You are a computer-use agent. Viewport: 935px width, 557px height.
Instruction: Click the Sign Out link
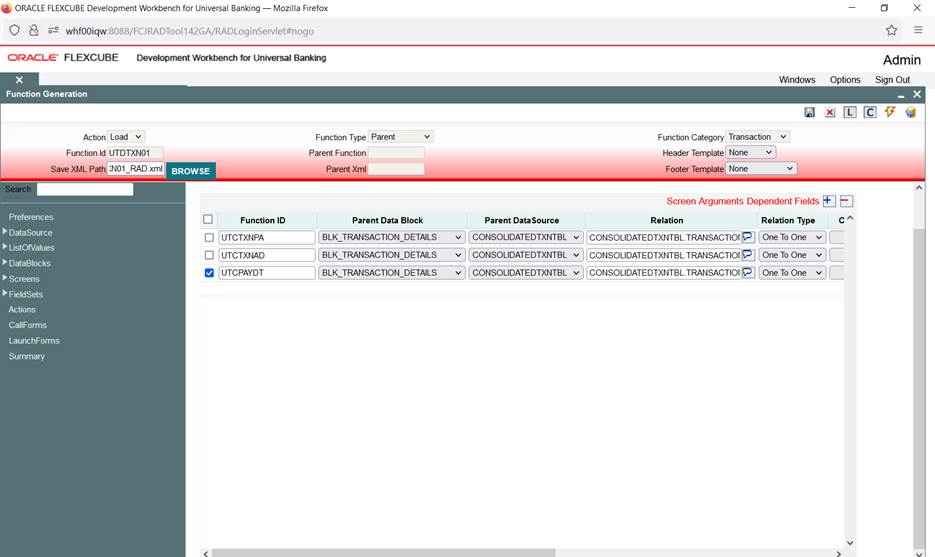892,79
